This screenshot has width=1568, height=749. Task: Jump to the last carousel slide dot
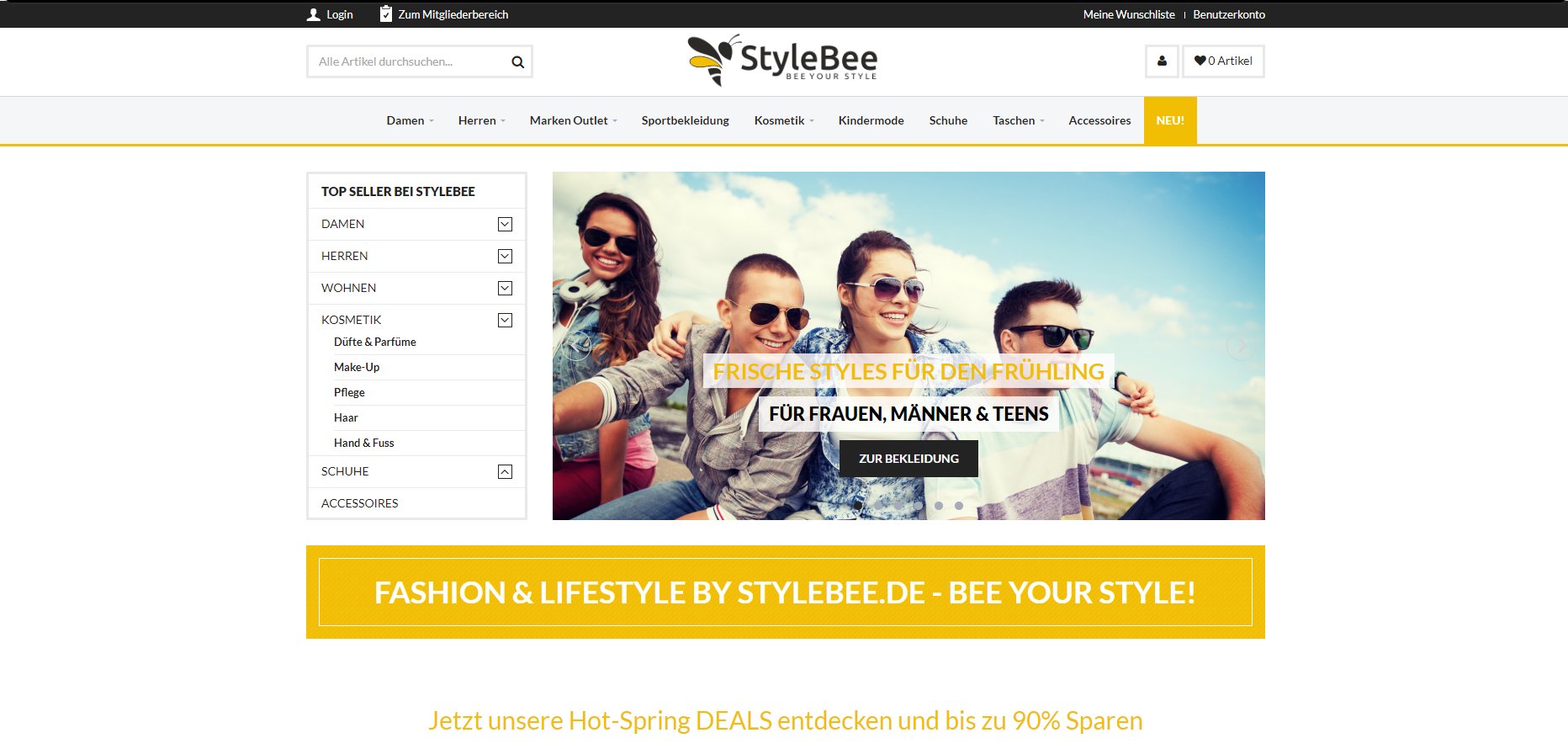[959, 506]
